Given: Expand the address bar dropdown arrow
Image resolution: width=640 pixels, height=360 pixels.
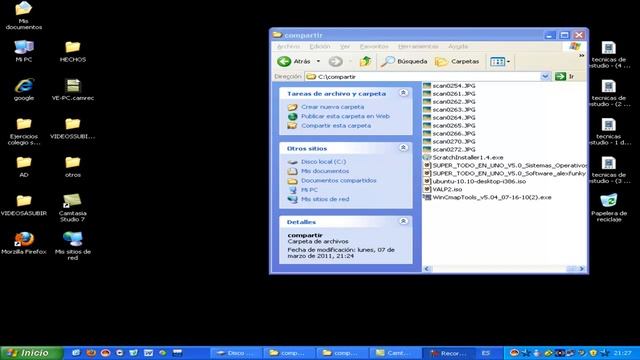Looking at the screenshot, I should pyautogui.click(x=545, y=77).
